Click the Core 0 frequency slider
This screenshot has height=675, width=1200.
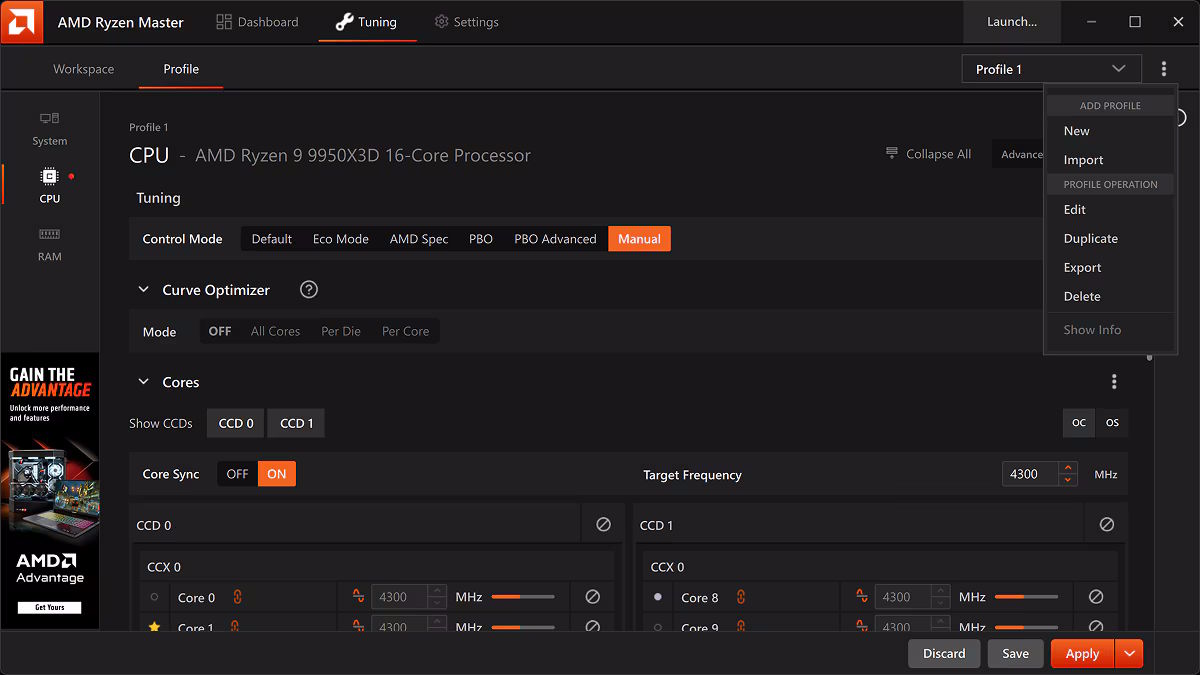coord(522,597)
